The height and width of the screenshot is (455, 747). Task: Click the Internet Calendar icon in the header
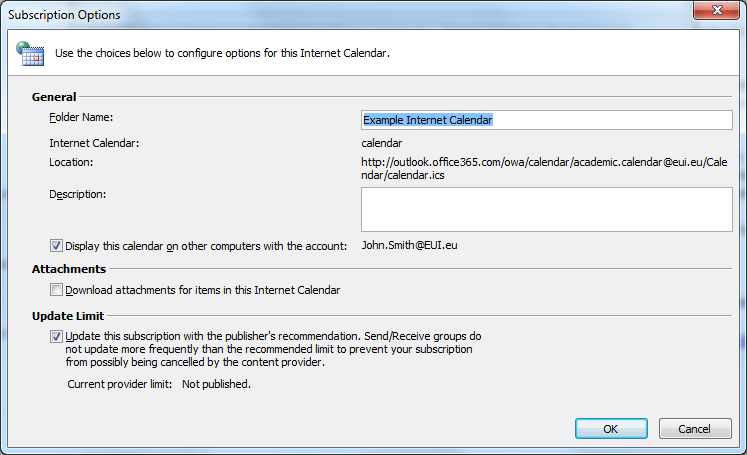point(30,54)
